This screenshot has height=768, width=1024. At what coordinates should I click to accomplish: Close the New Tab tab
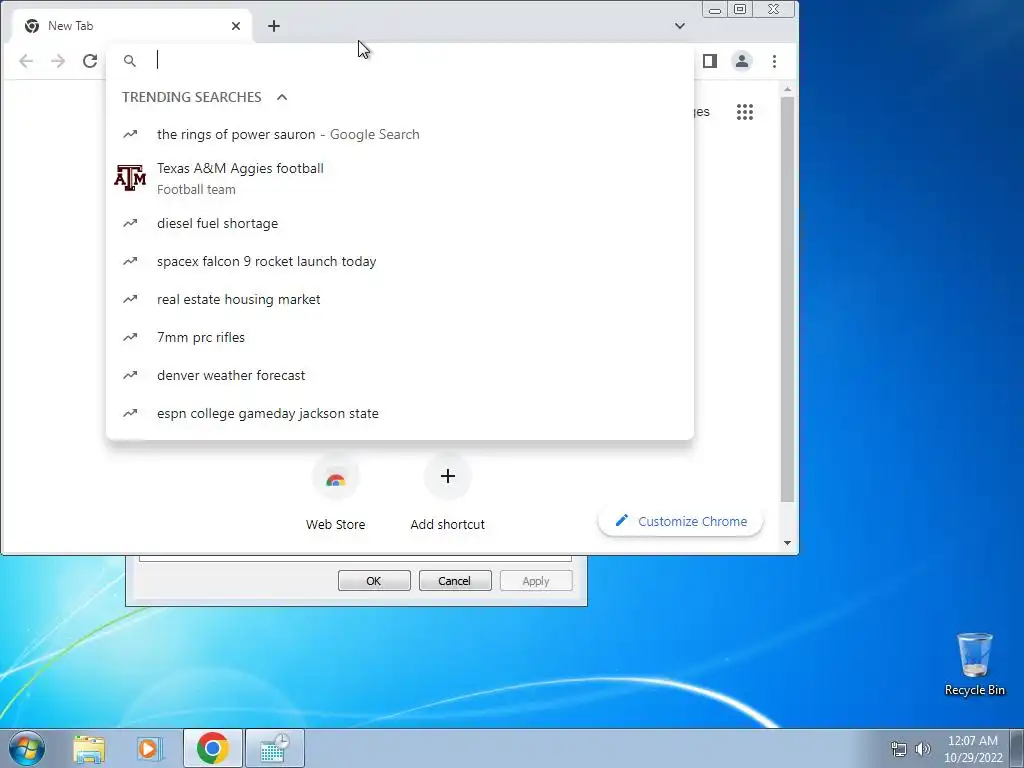point(236,26)
